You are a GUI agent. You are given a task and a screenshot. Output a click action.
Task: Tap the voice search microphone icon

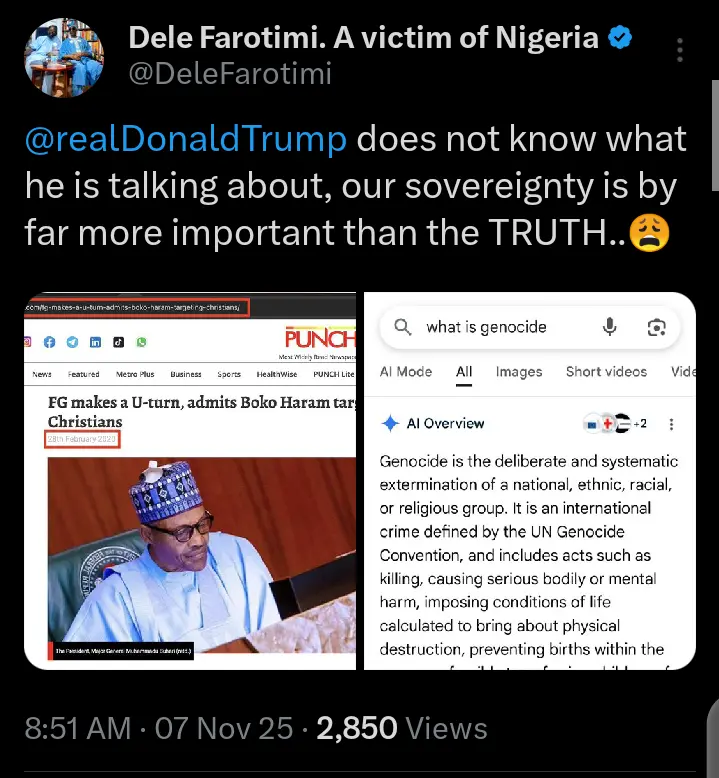(609, 327)
